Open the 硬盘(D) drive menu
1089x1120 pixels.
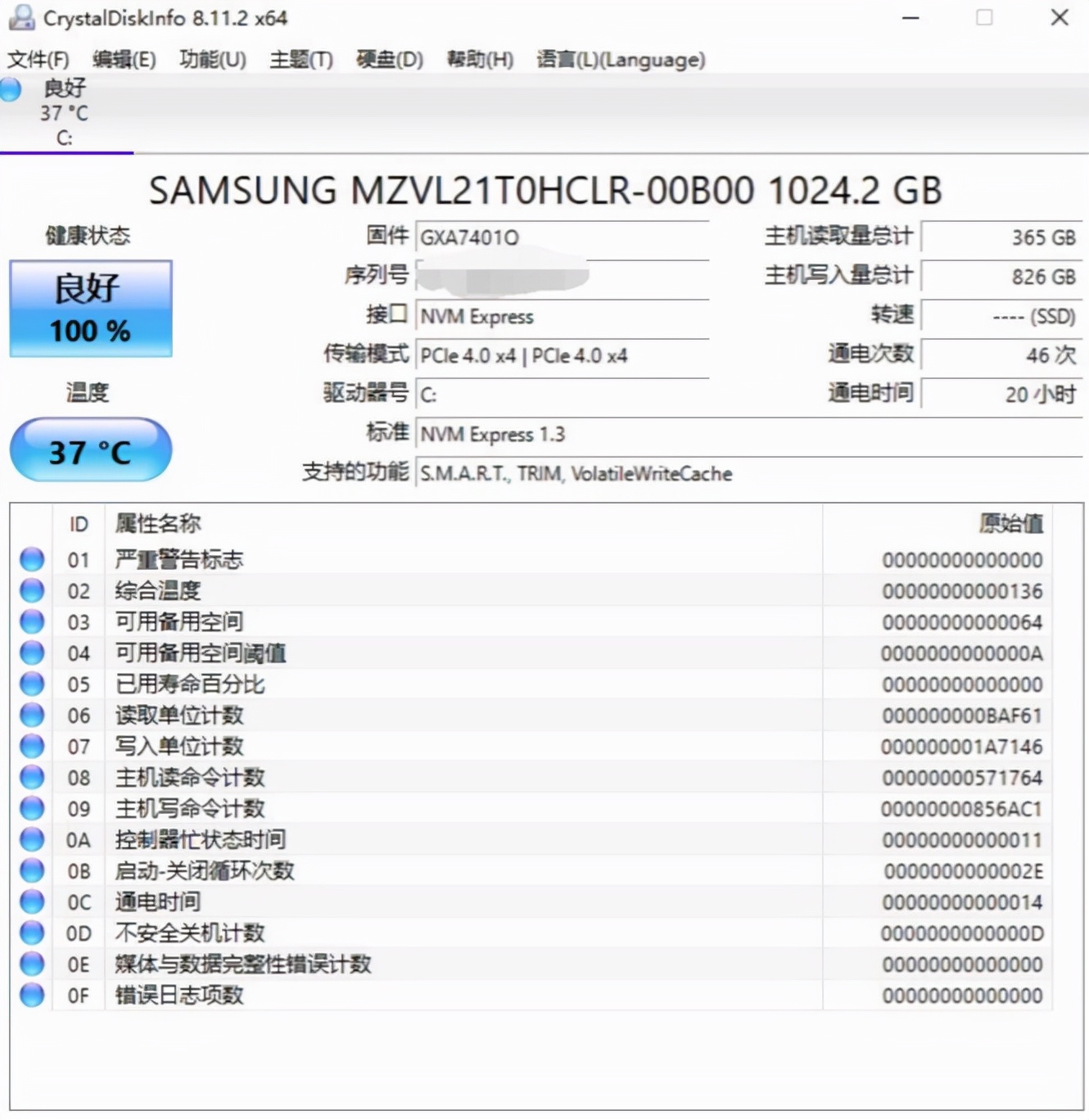pyautogui.click(x=388, y=59)
